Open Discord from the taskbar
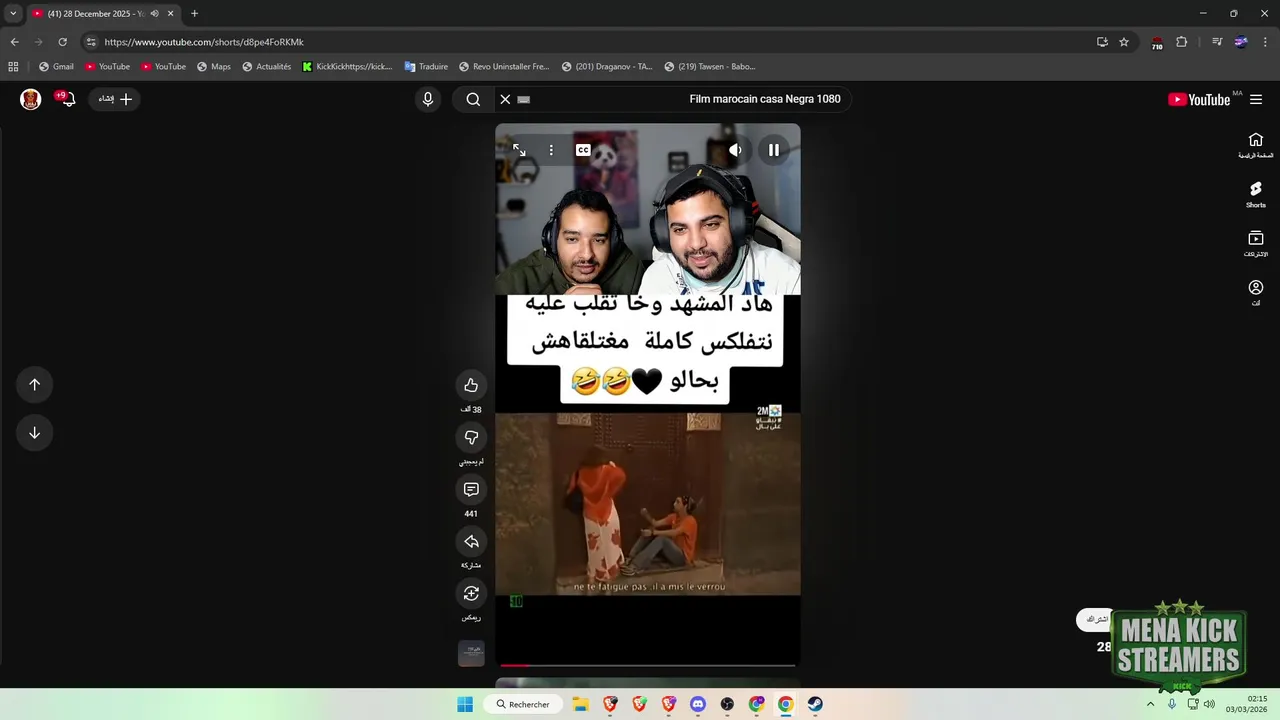The image size is (1280, 720). 698,704
